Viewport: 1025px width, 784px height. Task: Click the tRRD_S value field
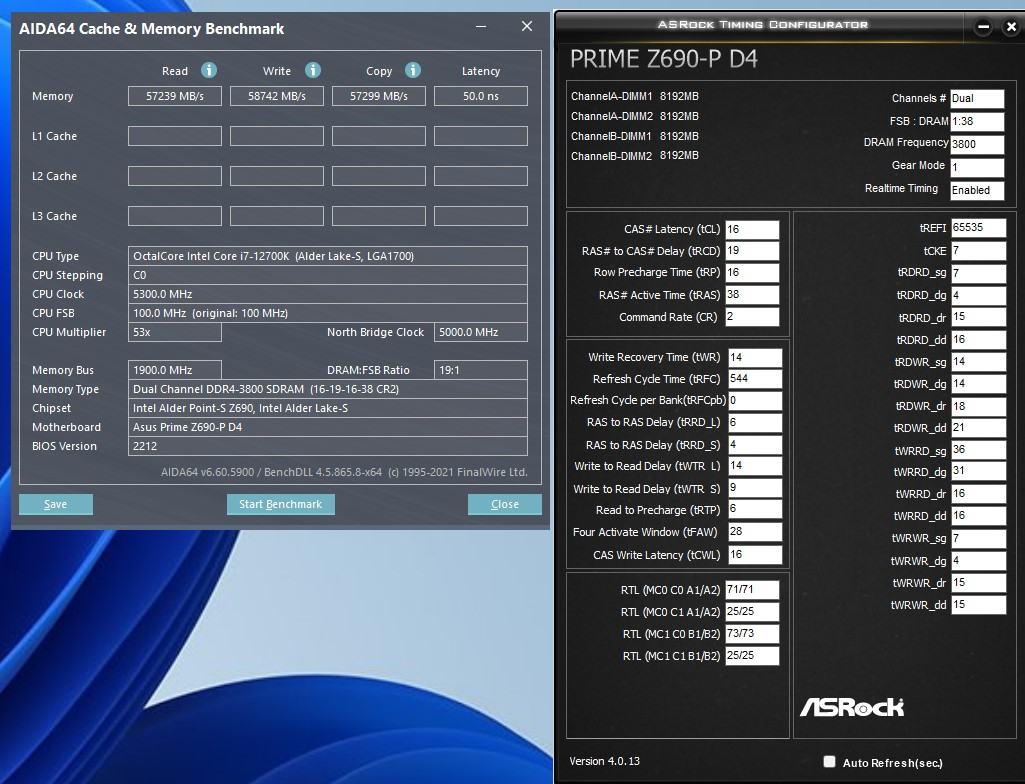[x=755, y=445]
